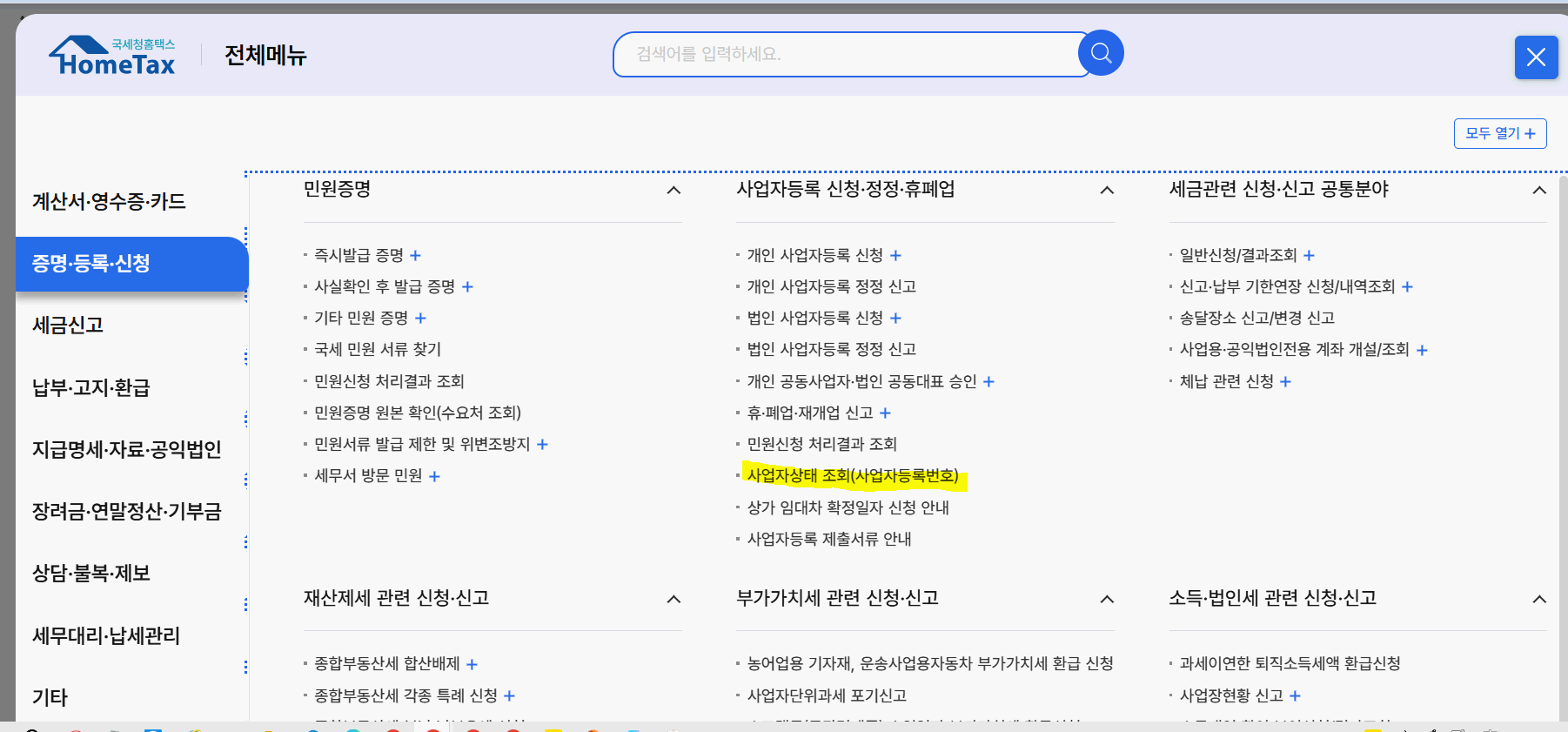Screen dimensions: 1568x732
Task: Expand plus icon next to 즉시발급 증명
Action: tap(415, 255)
